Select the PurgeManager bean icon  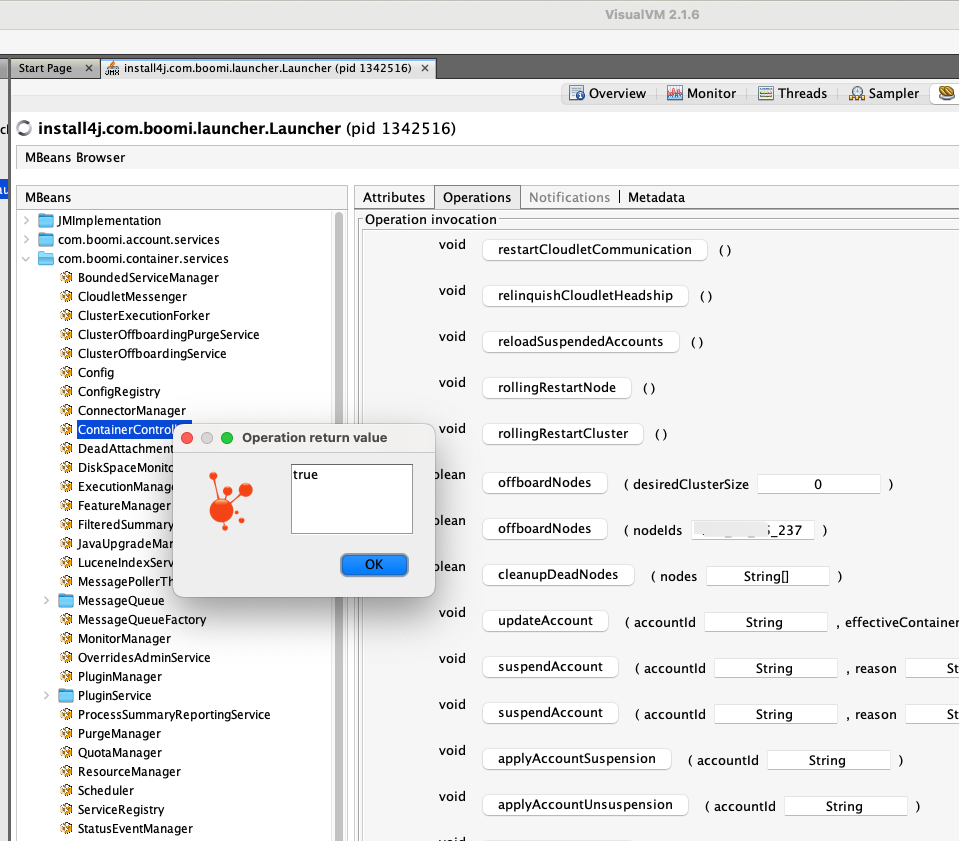point(67,733)
